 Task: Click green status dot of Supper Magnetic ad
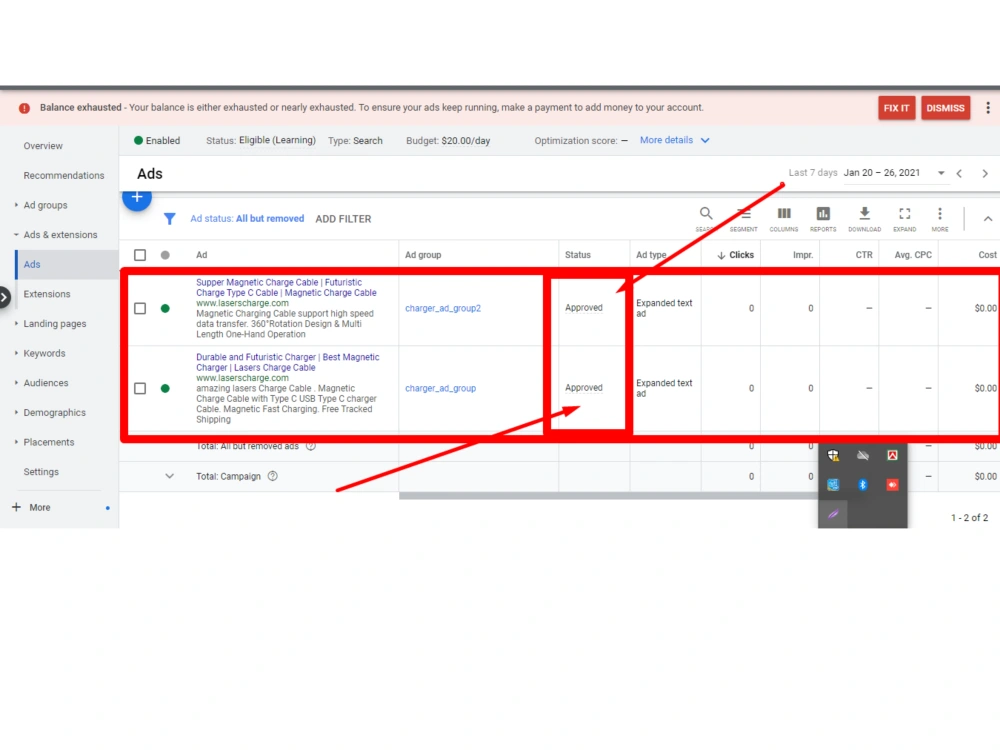[x=165, y=309]
